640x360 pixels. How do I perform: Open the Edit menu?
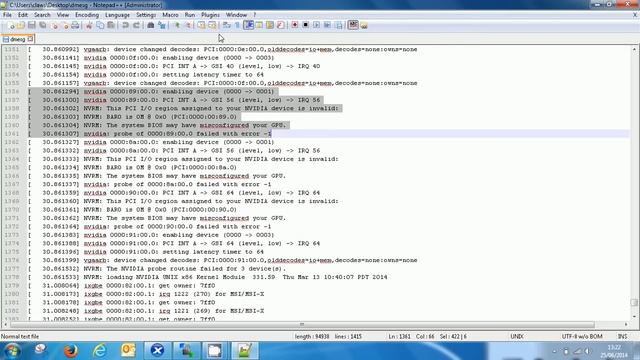[23, 15]
